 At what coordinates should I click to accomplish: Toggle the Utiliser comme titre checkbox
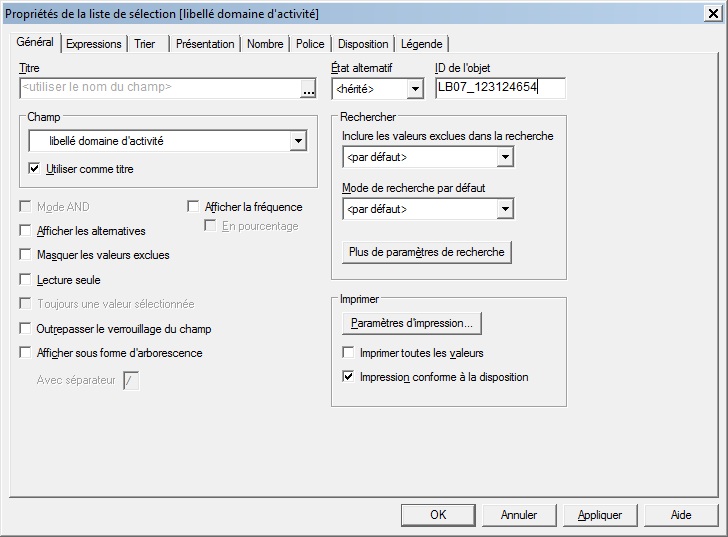(x=35, y=169)
